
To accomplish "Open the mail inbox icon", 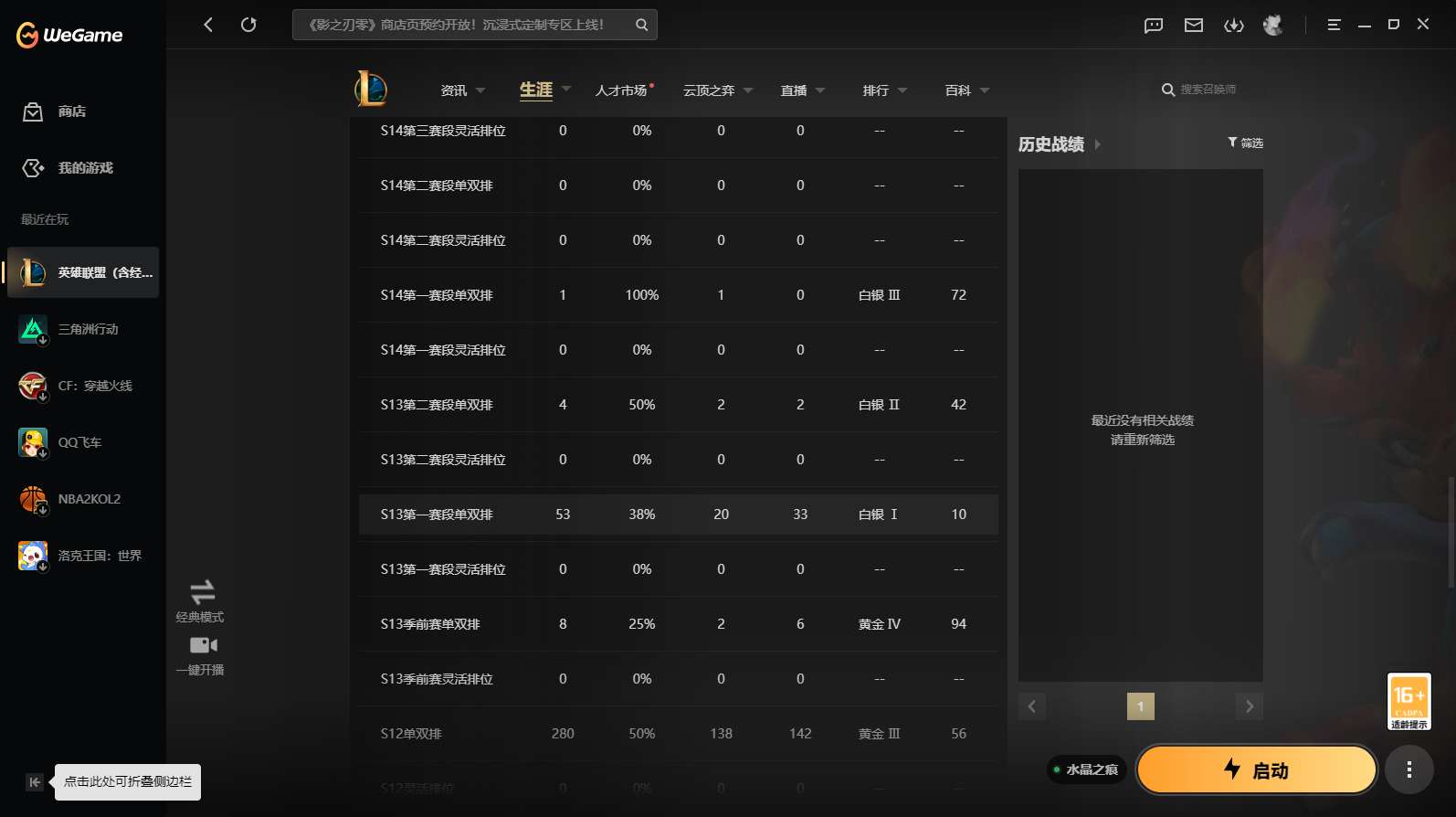I will click(1194, 26).
